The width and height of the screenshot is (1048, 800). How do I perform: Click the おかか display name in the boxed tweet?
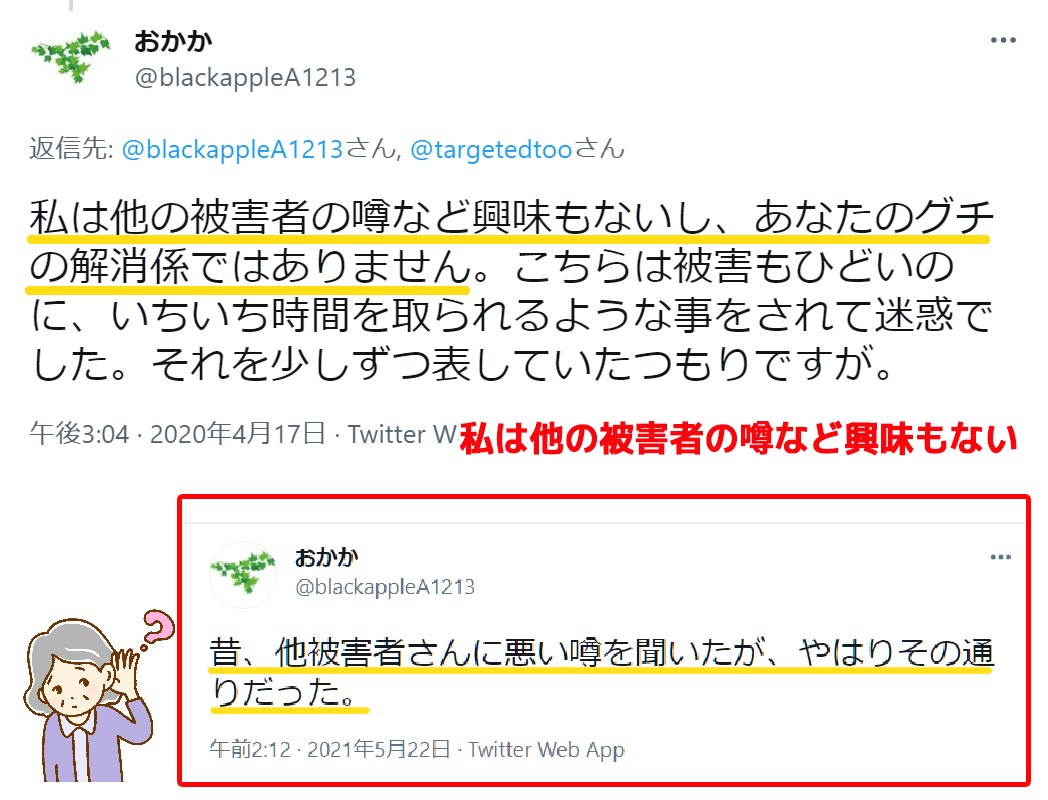(327, 557)
